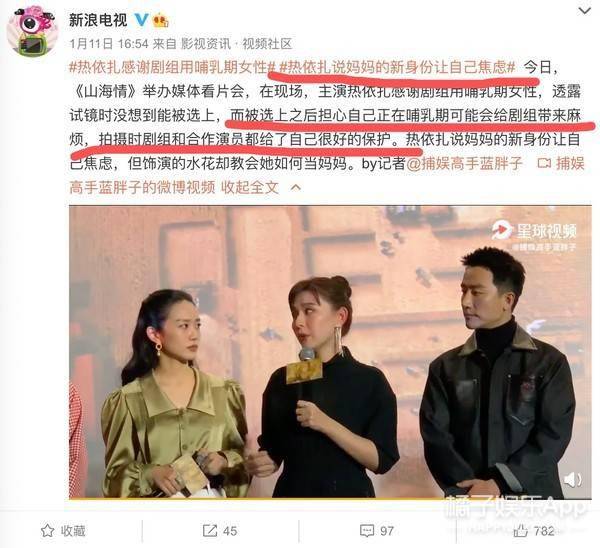Click the video camera icon before 捕娱

(544, 163)
